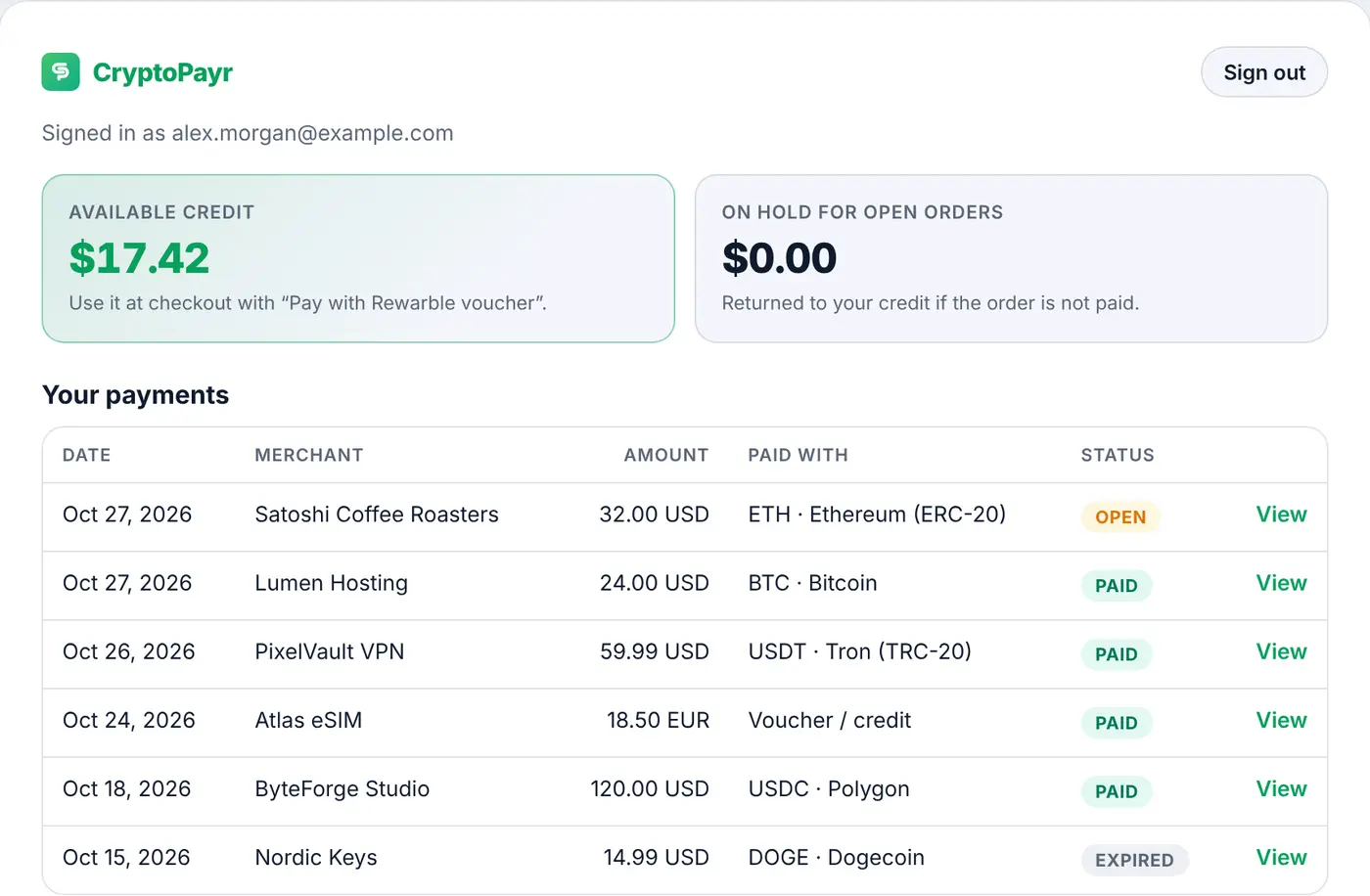Click the Atlas eSIM merchant name
Image resolution: width=1370 pixels, height=896 pixels.
click(x=308, y=720)
